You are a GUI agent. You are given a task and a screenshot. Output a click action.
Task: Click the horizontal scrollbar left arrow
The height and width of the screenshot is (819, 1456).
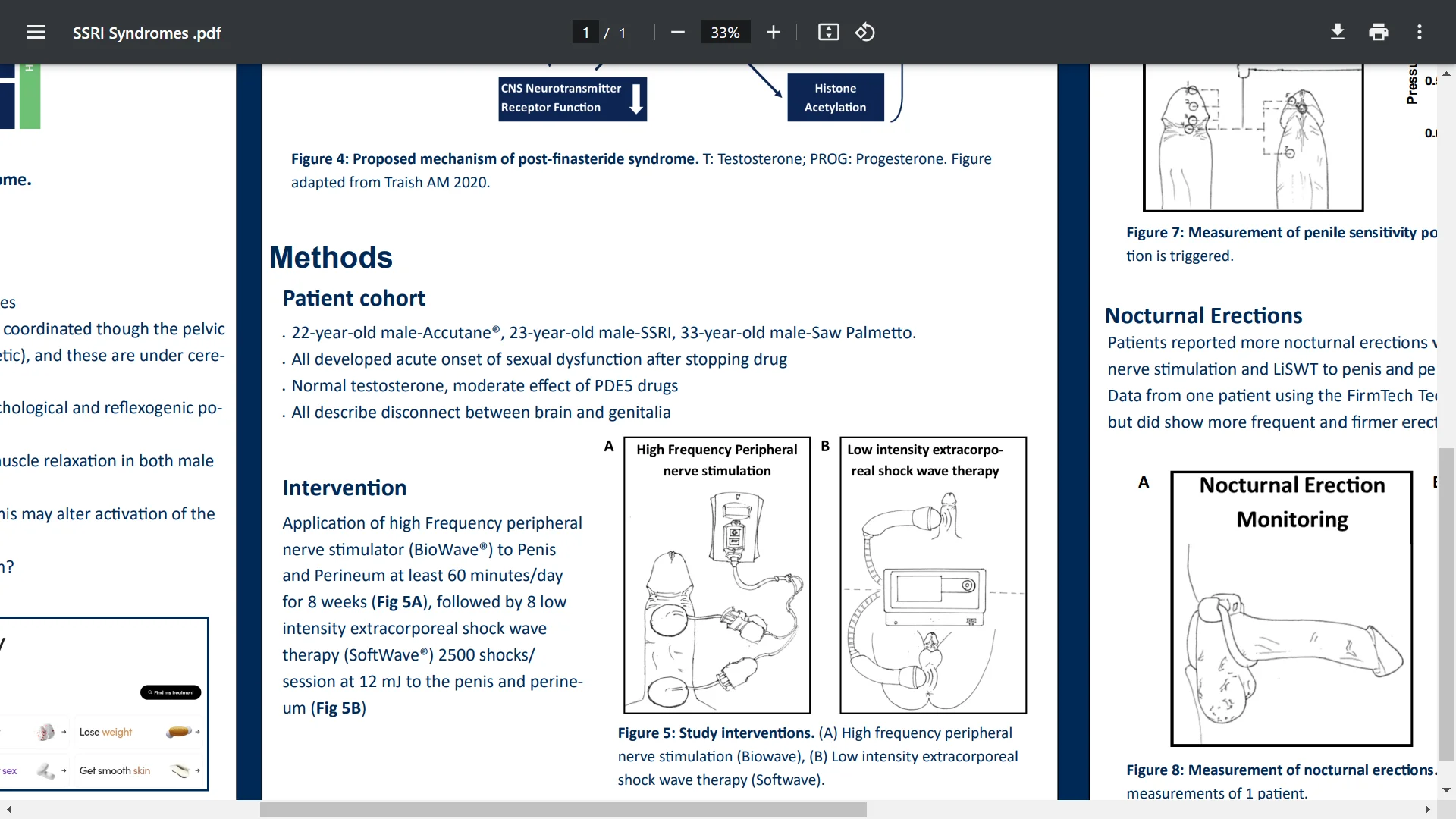pos(9,809)
